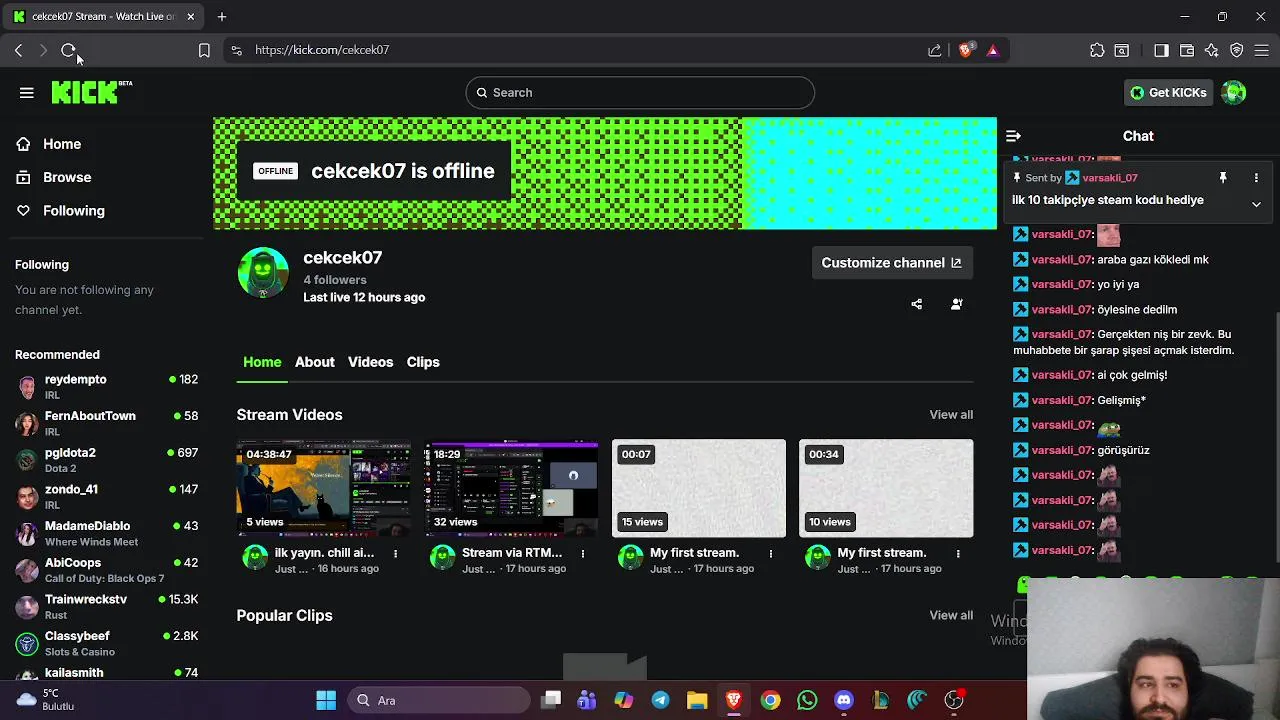Click the Brave VPN shield icon

(x=1237, y=50)
